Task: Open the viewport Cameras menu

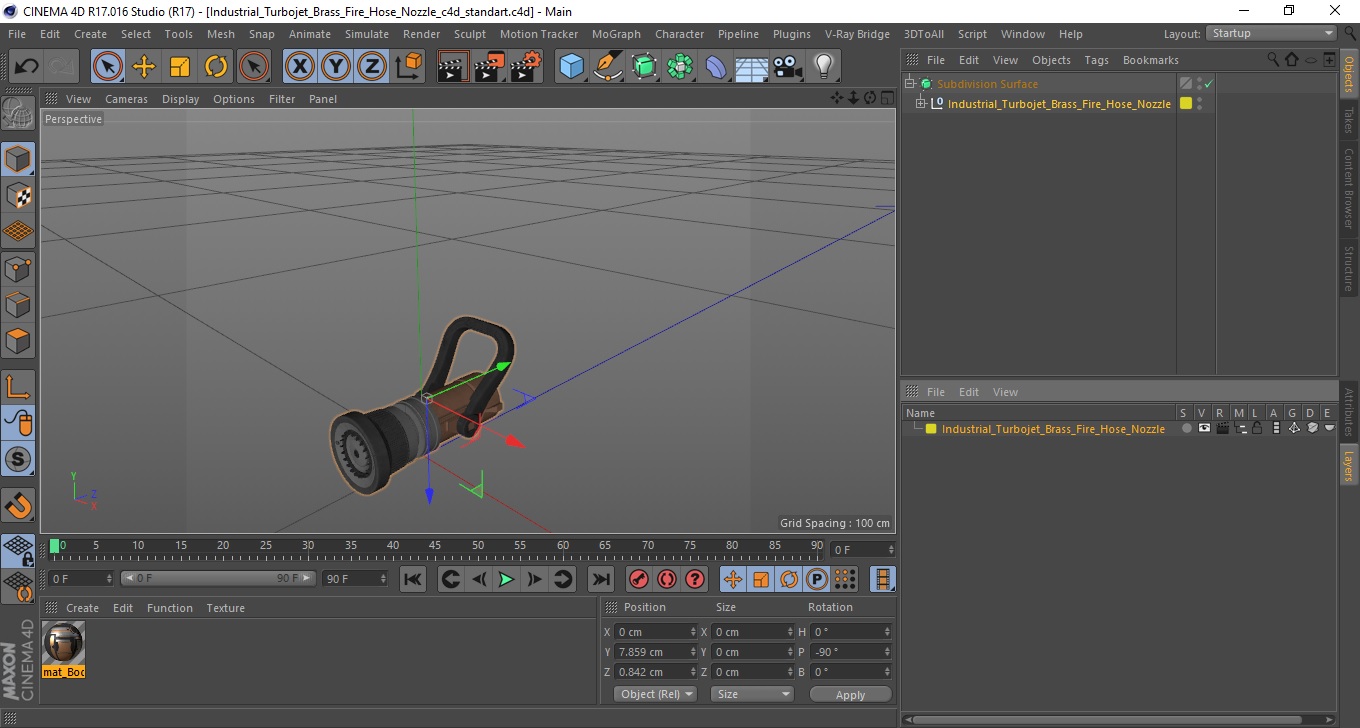Action: click(x=126, y=99)
